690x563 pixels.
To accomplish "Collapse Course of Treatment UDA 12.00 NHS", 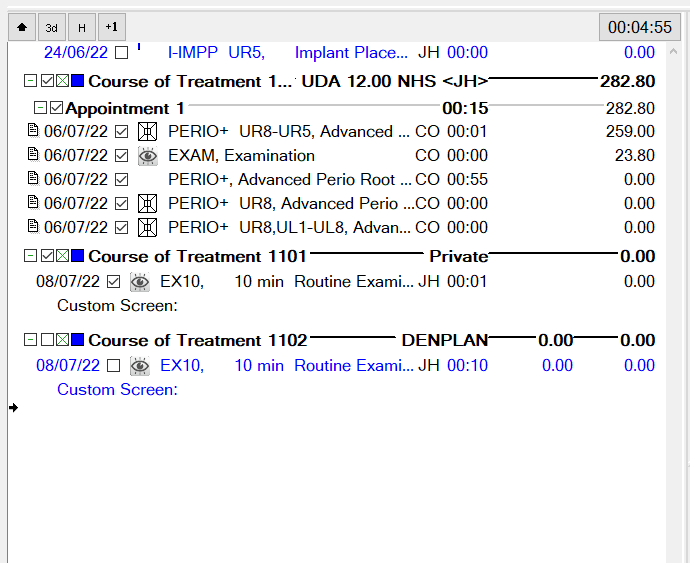I will click(x=30, y=81).
